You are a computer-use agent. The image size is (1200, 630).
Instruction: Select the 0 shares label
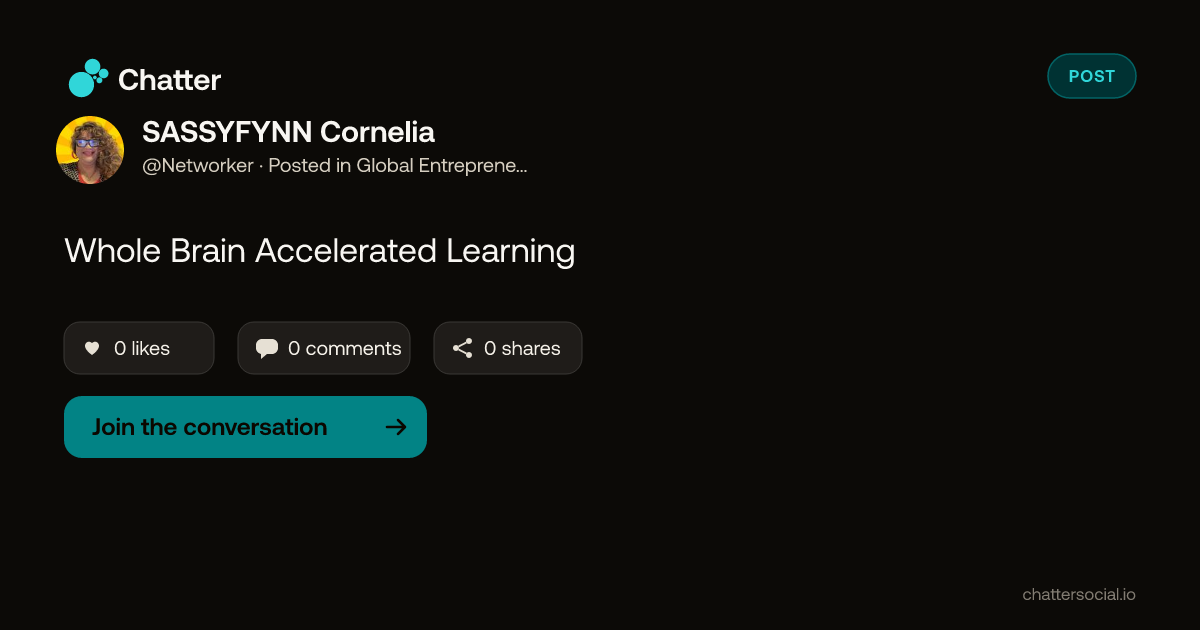click(522, 348)
